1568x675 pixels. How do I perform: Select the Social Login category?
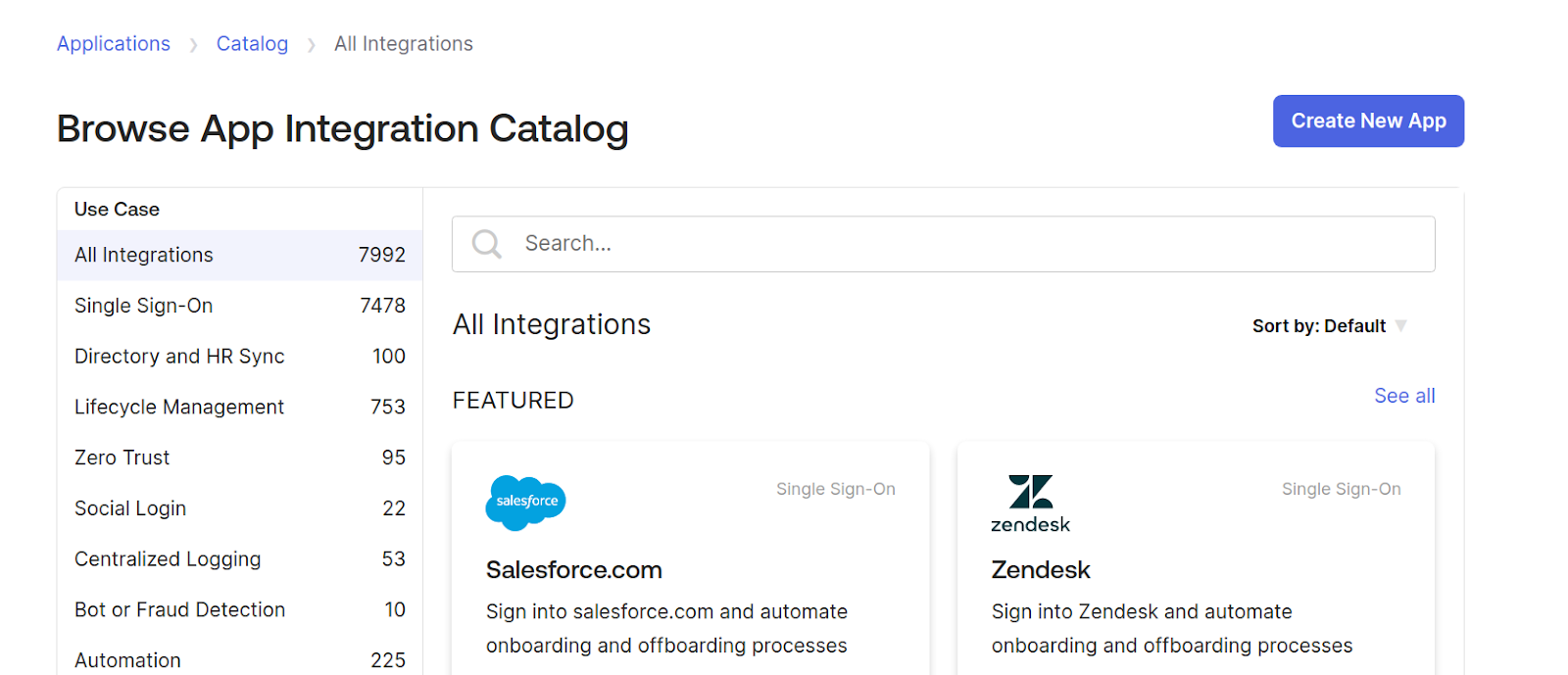(x=130, y=508)
